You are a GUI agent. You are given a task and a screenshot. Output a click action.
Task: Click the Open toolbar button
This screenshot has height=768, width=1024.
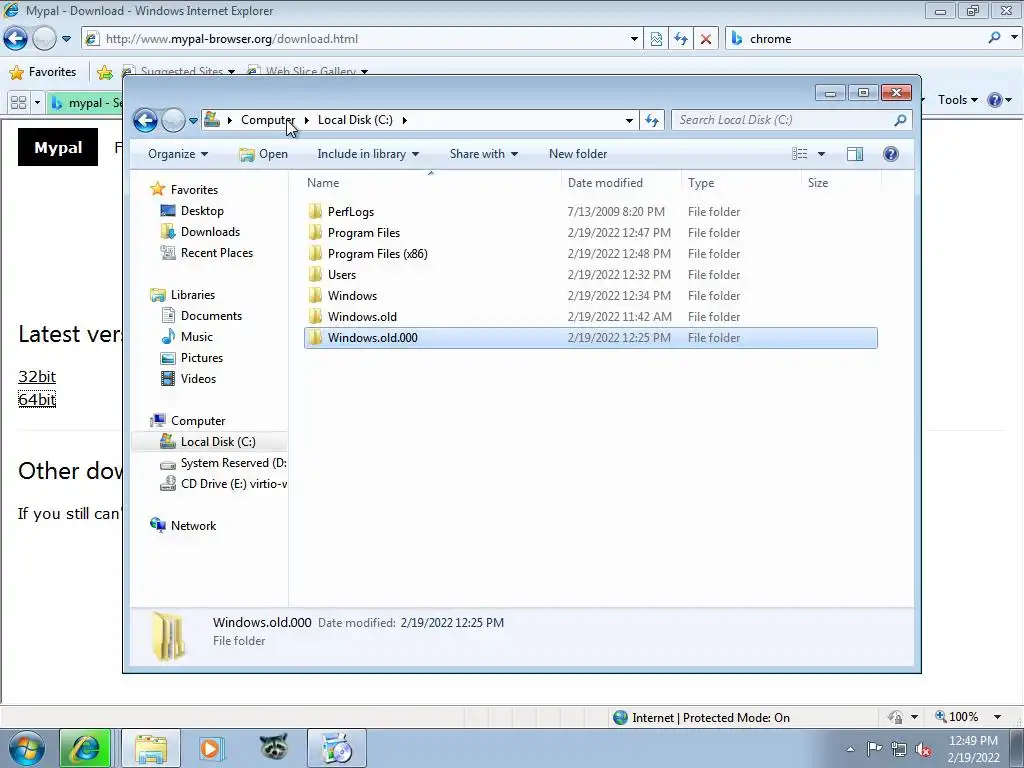263,154
